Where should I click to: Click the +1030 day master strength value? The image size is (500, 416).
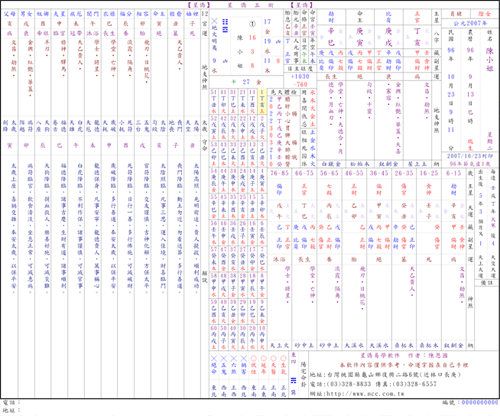tap(300, 76)
